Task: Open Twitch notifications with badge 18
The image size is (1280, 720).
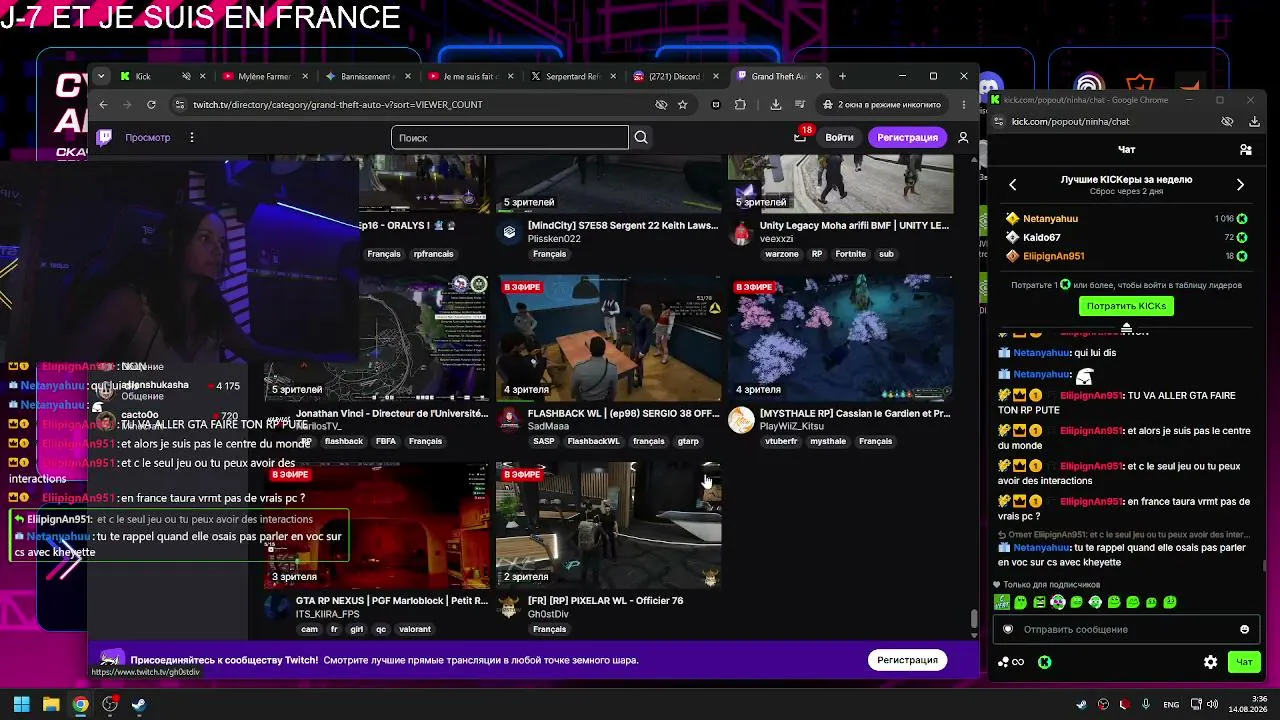Action: (x=800, y=137)
